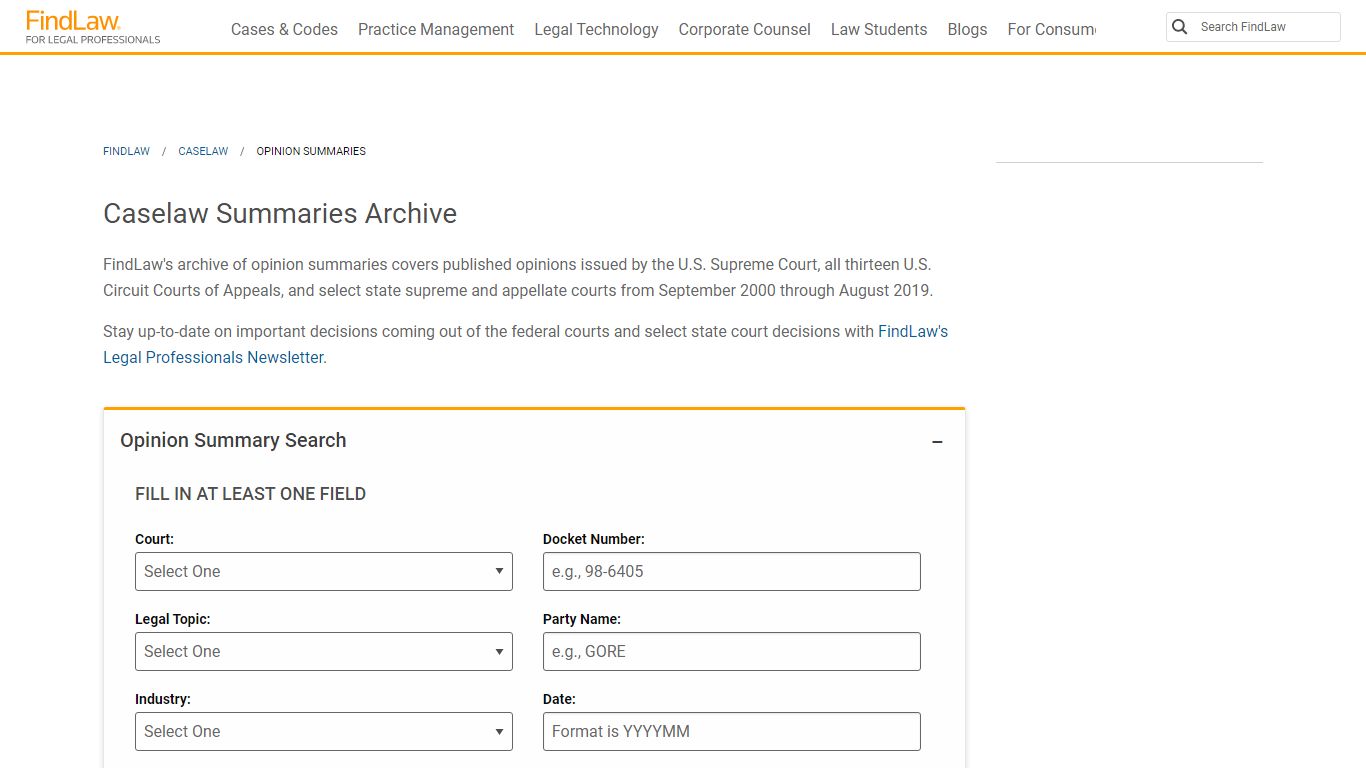This screenshot has width=1366, height=768.
Task: Click the OPINION SUMMARIES breadcrumb text
Action: pyautogui.click(x=311, y=151)
